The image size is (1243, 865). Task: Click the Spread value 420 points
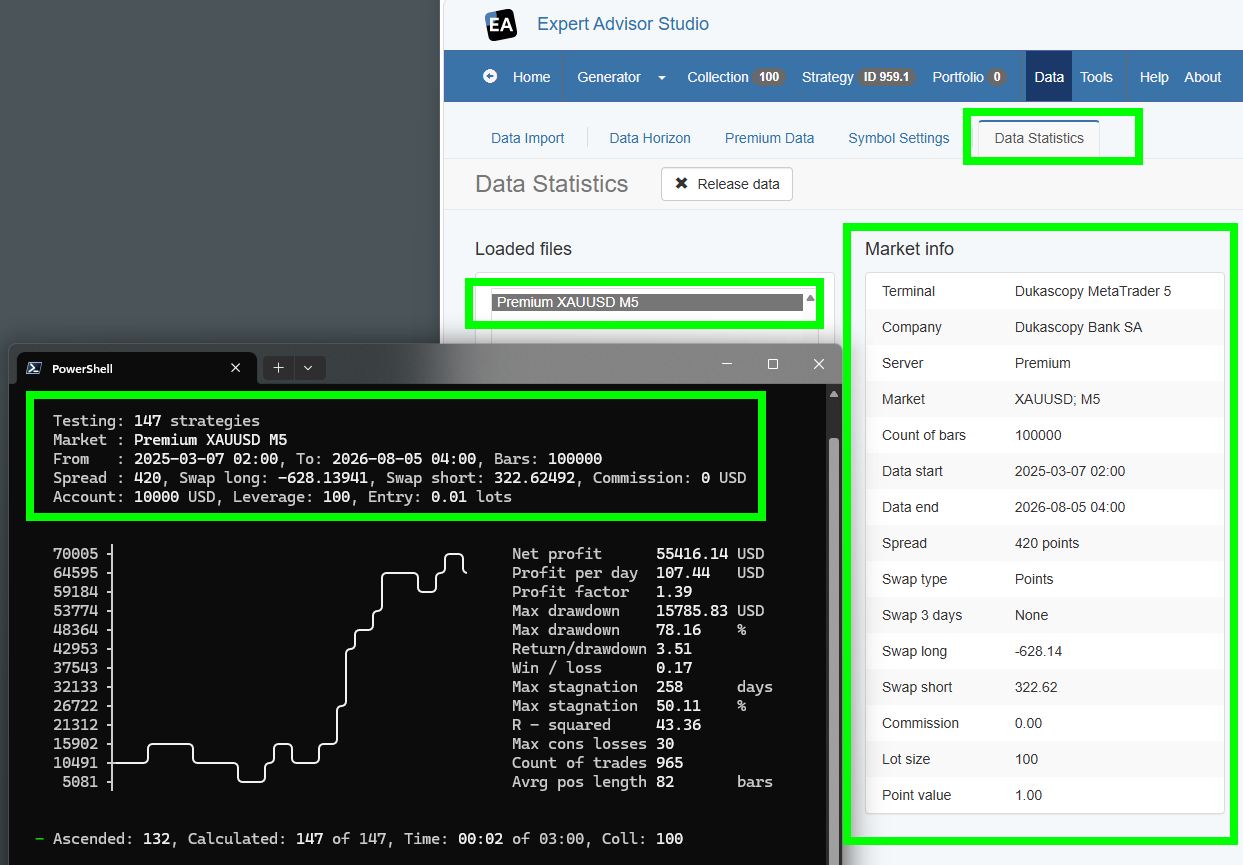(x=1047, y=543)
